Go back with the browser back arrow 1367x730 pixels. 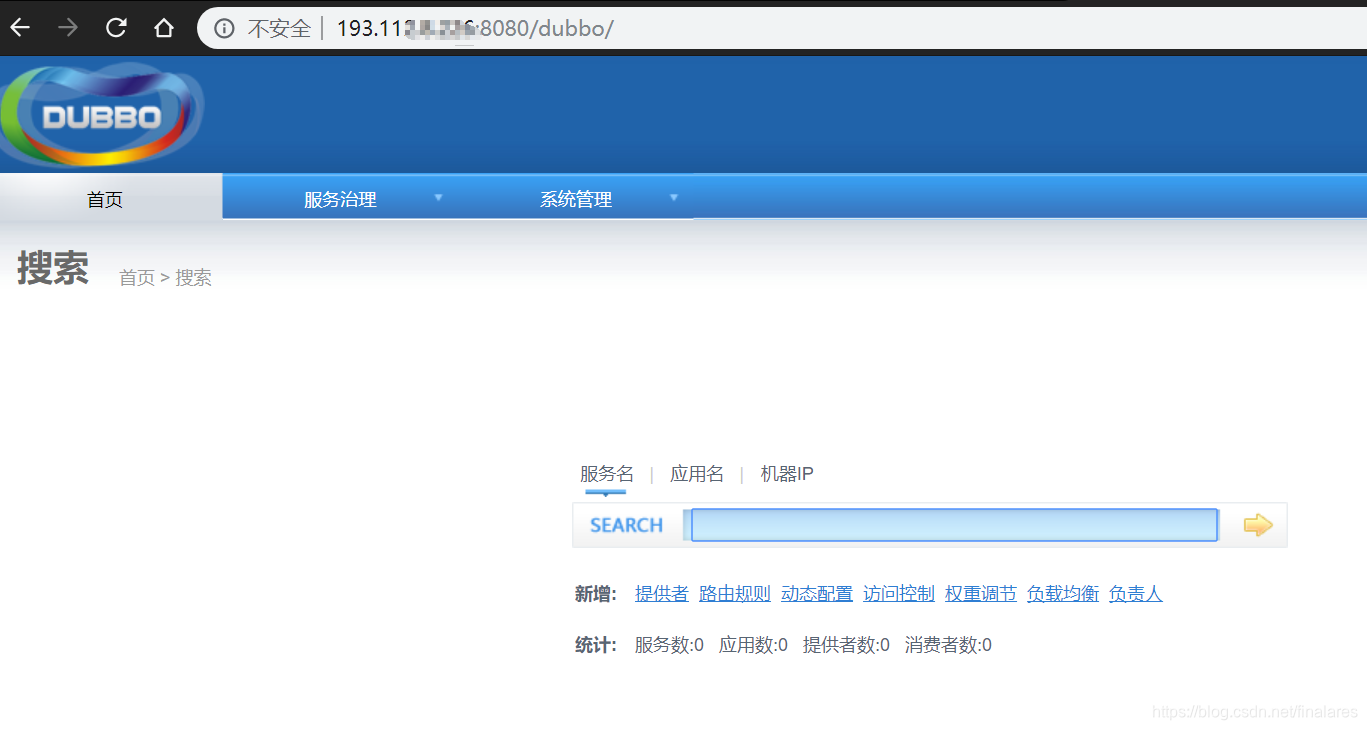coord(20,27)
